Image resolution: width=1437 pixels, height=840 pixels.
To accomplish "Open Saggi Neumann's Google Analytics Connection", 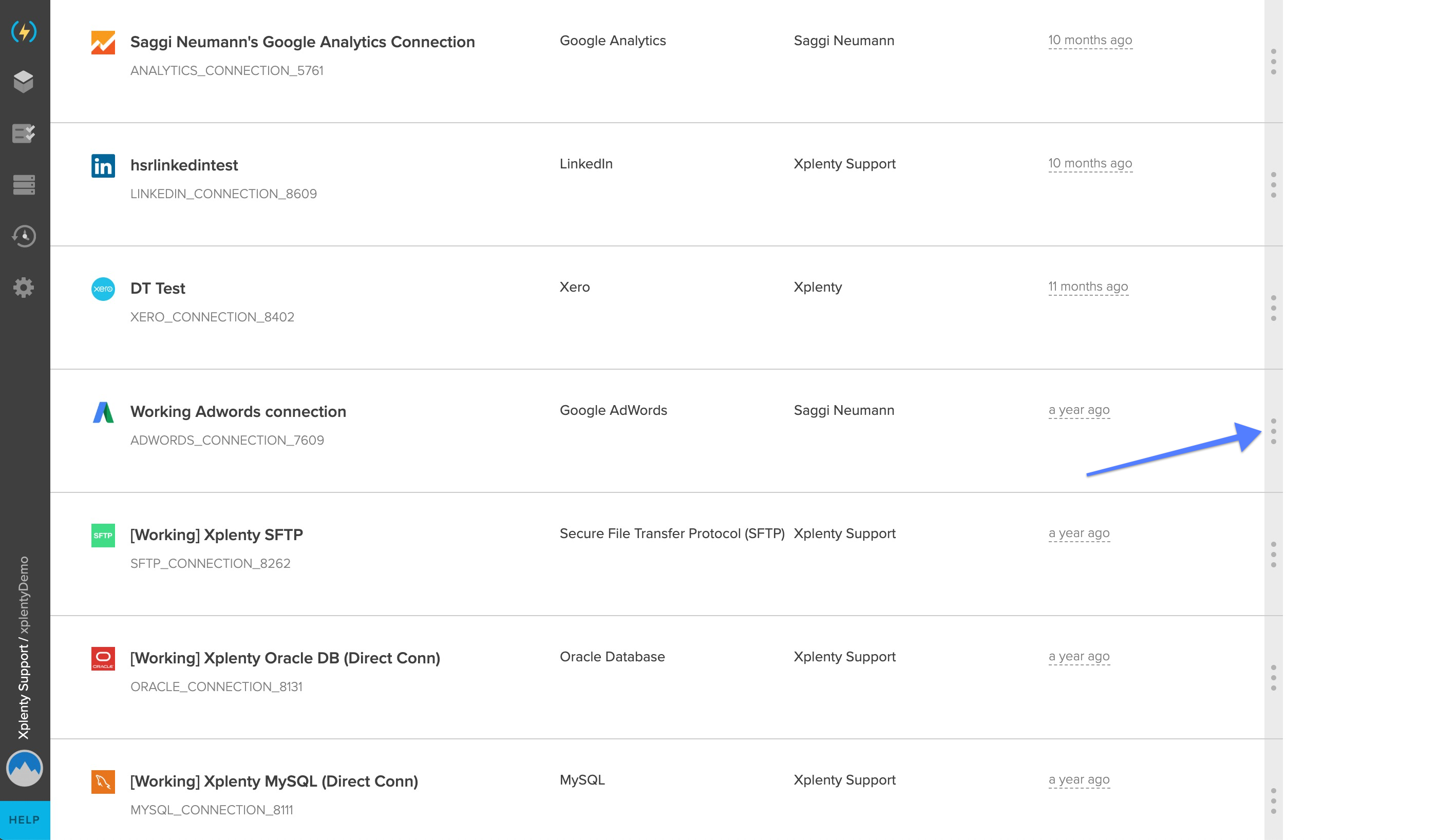I will (x=302, y=42).
